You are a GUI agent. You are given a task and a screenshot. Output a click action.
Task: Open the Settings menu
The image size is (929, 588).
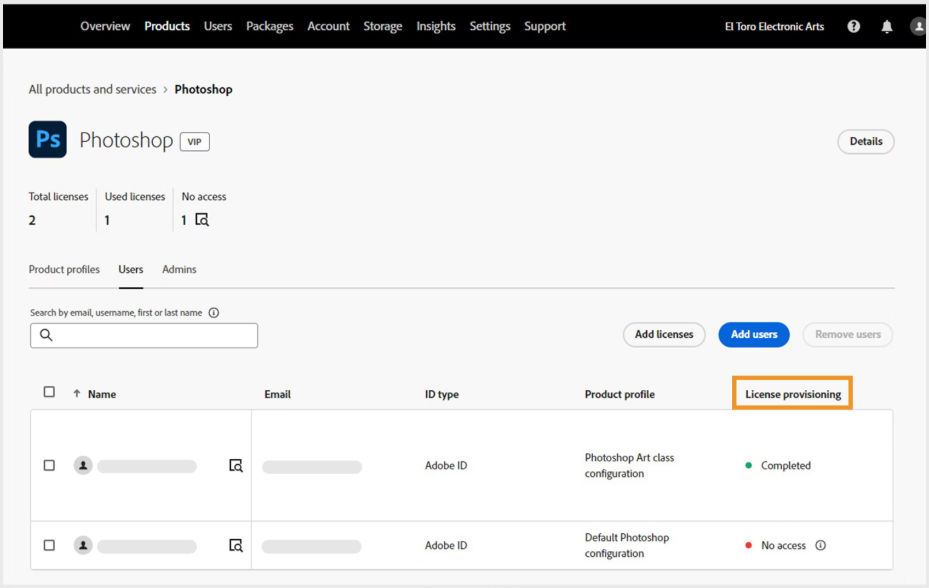pos(490,26)
